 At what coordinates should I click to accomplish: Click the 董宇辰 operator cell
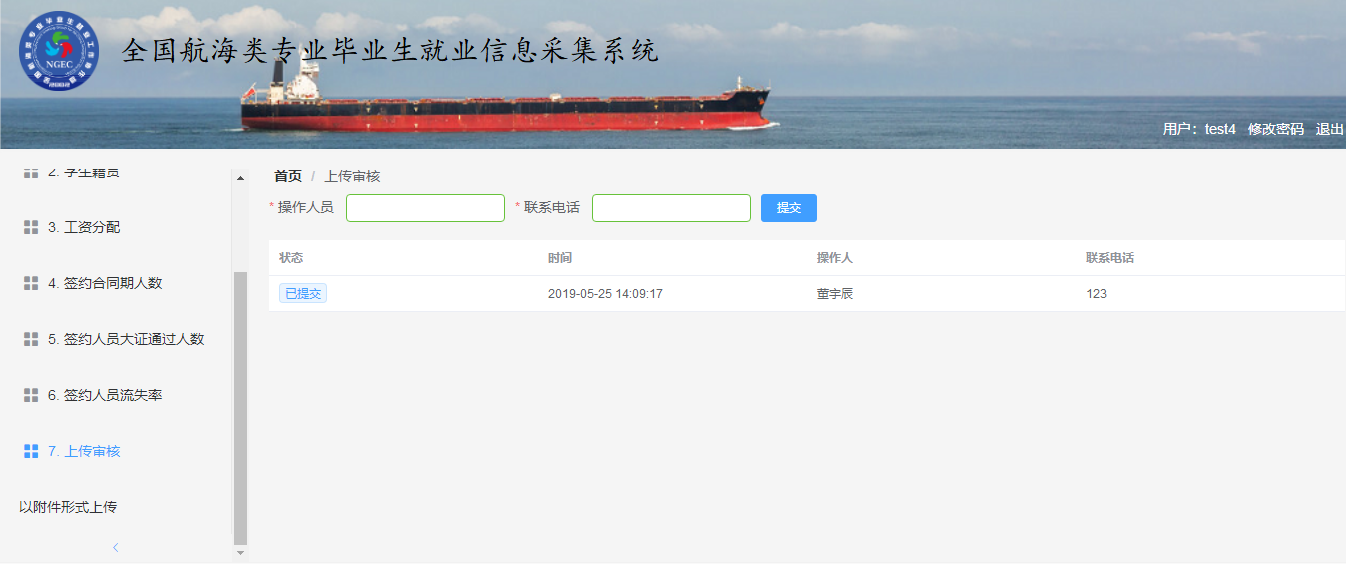point(835,294)
